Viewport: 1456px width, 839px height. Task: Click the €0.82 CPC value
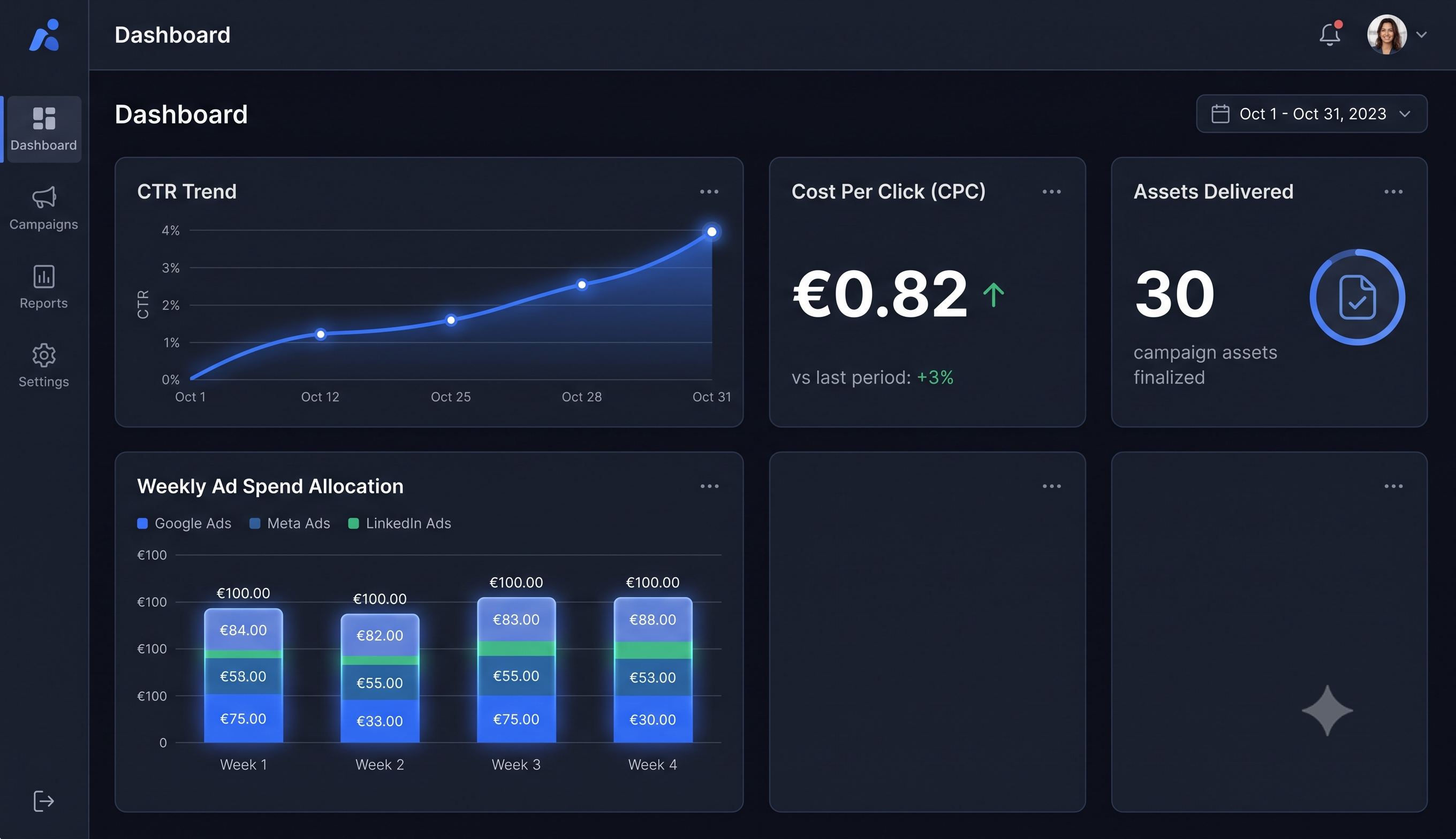(x=879, y=294)
